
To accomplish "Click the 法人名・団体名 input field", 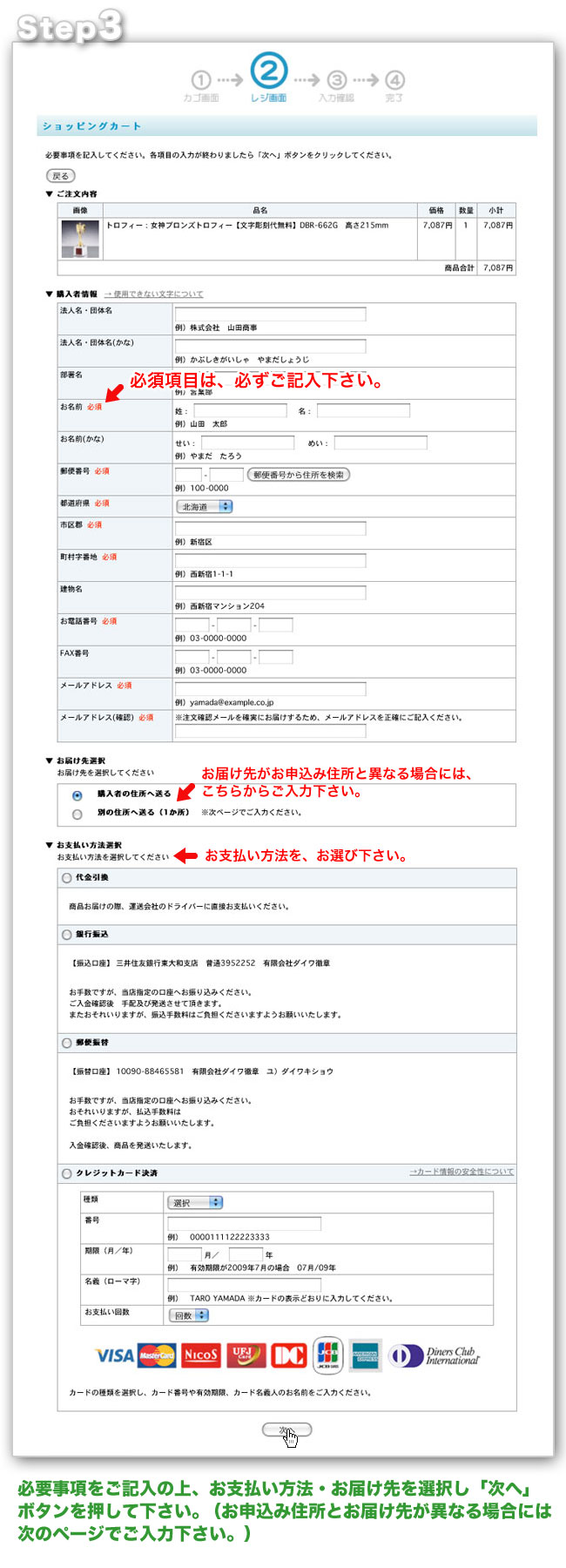I will [x=270, y=314].
